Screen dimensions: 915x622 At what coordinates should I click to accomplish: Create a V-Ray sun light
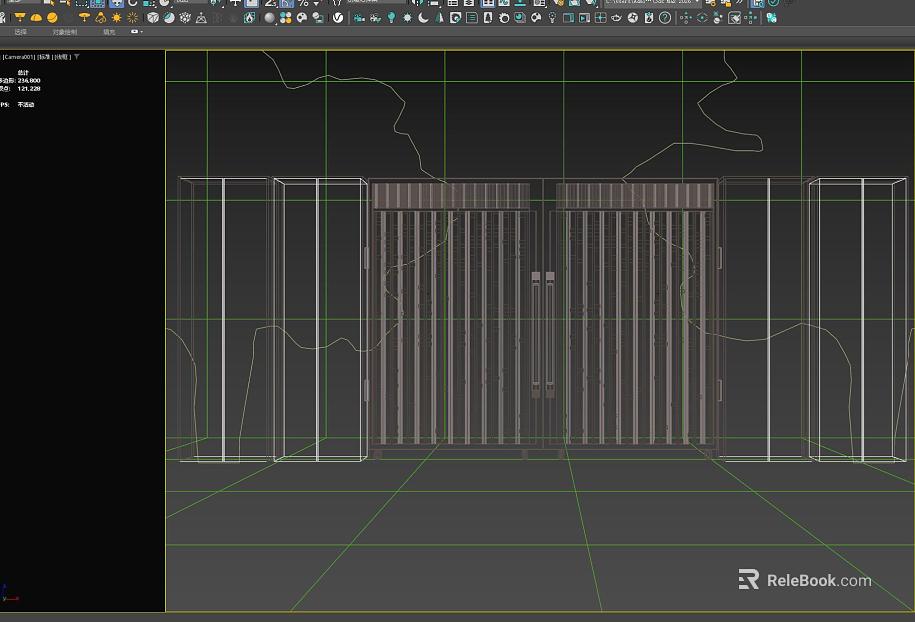click(x=117, y=18)
